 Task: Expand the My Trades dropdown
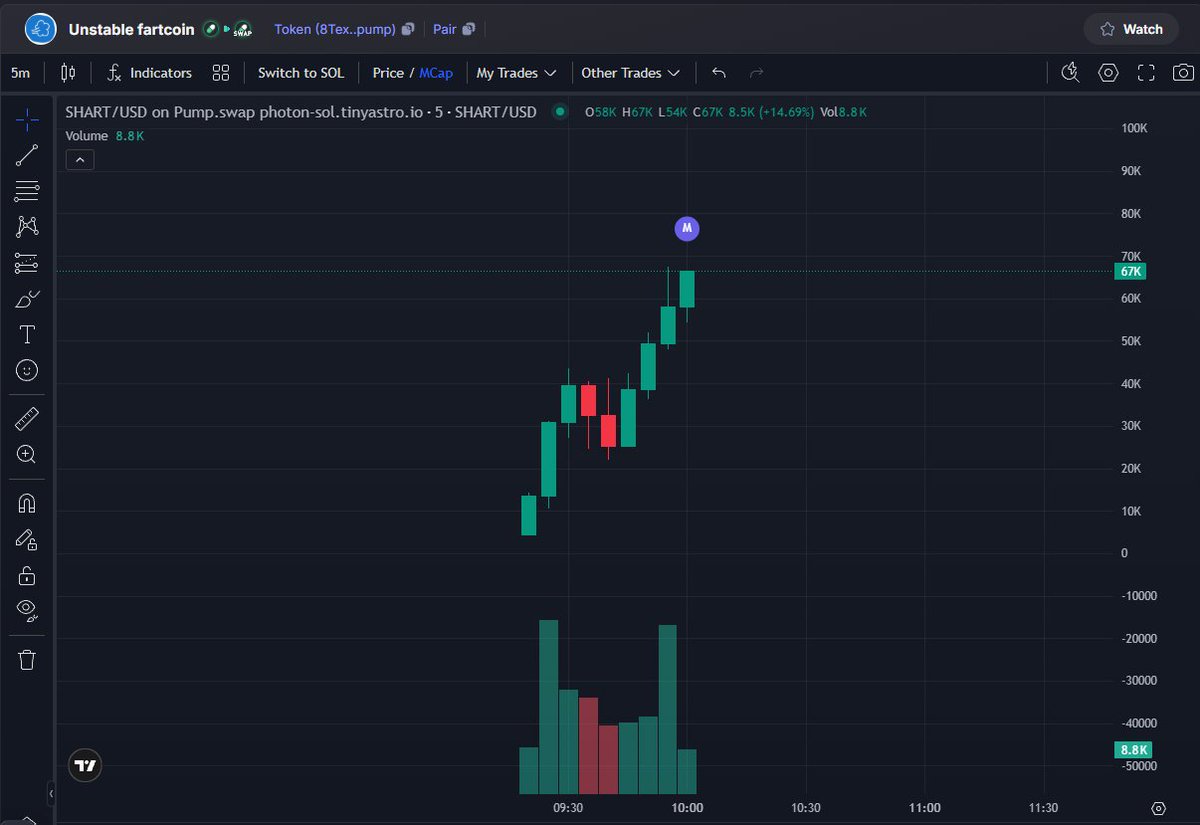pos(516,73)
